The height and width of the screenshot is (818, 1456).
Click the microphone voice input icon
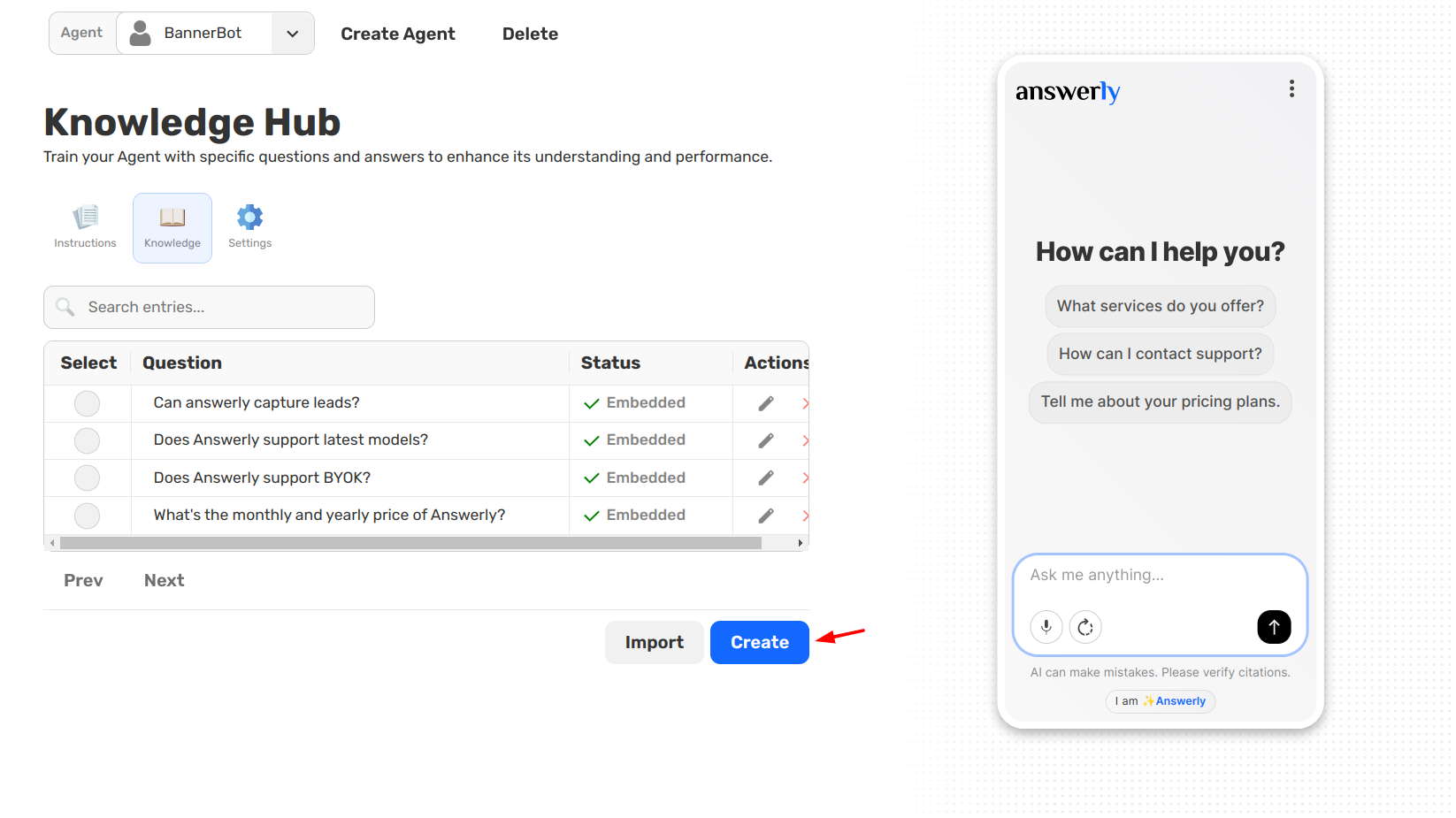[x=1046, y=627]
